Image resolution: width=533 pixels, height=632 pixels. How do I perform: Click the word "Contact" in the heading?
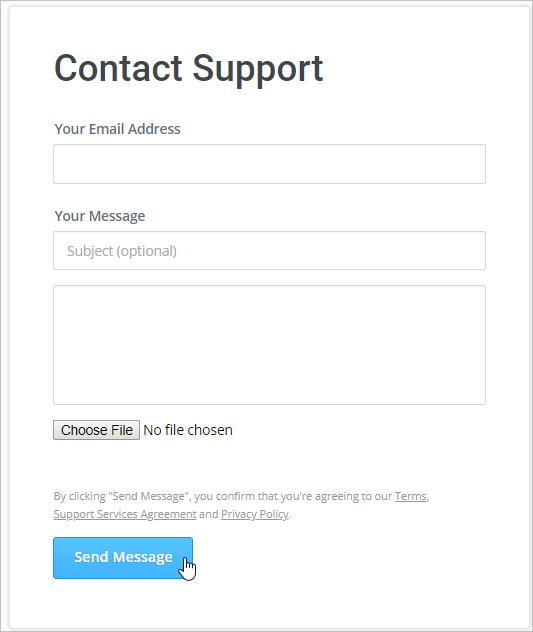(x=118, y=69)
